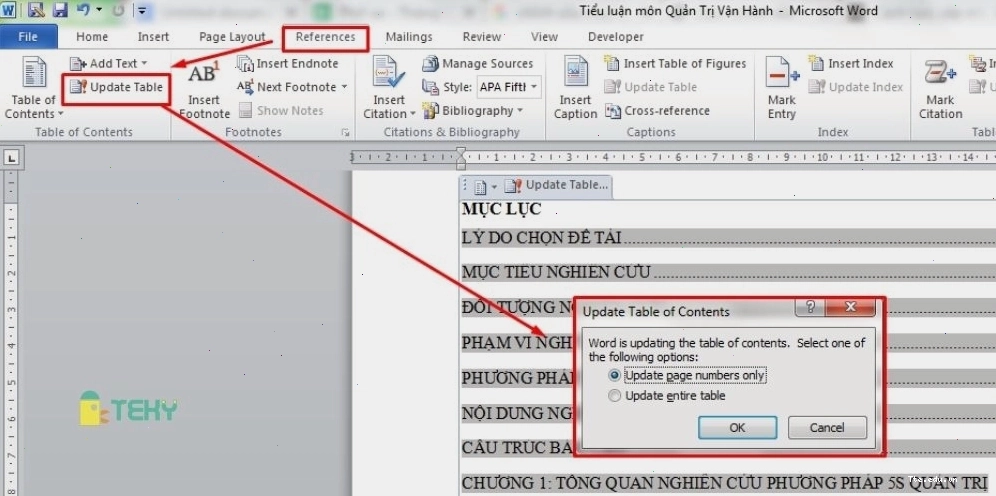The height and width of the screenshot is (496, 996).
Task: Click Save icon in Quick Access Toolbar
Action: 60,10
